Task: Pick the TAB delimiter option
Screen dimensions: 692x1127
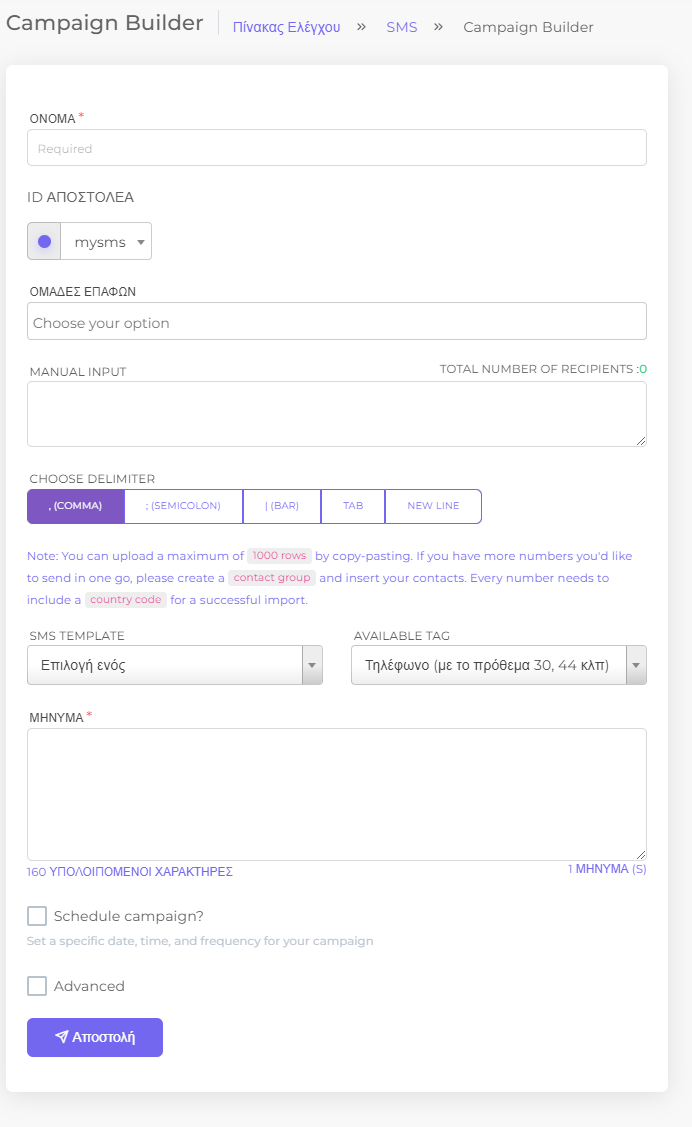Action: tap(353, 506)
